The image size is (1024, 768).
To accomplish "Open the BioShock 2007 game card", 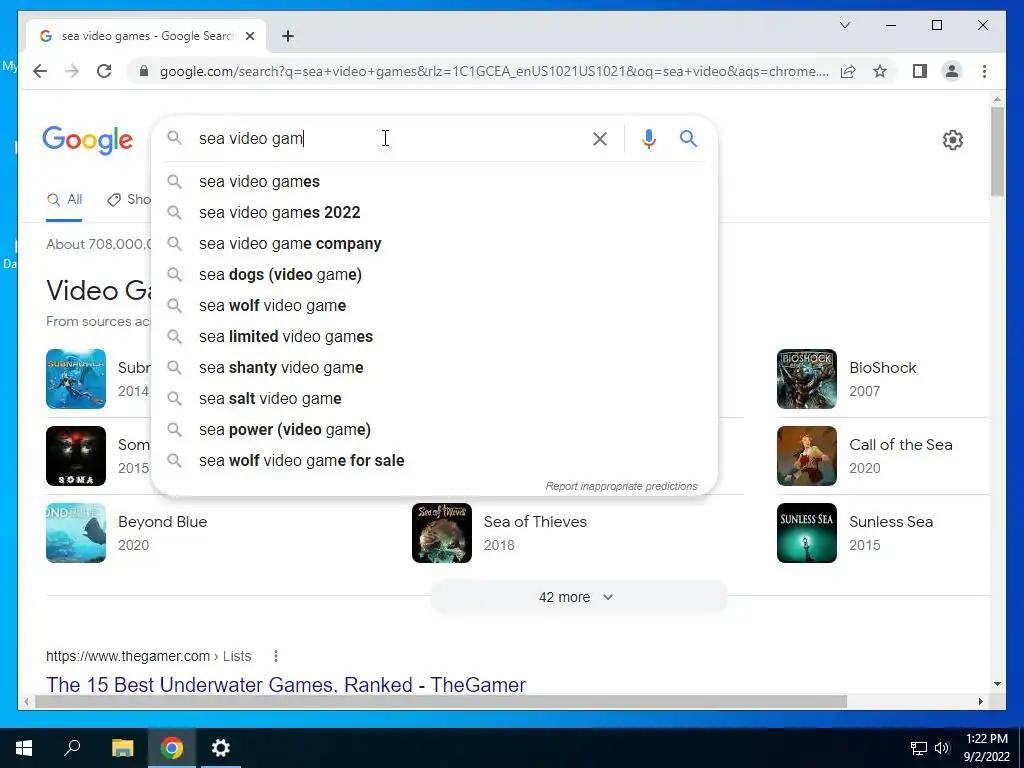I will tap(882, 379).
